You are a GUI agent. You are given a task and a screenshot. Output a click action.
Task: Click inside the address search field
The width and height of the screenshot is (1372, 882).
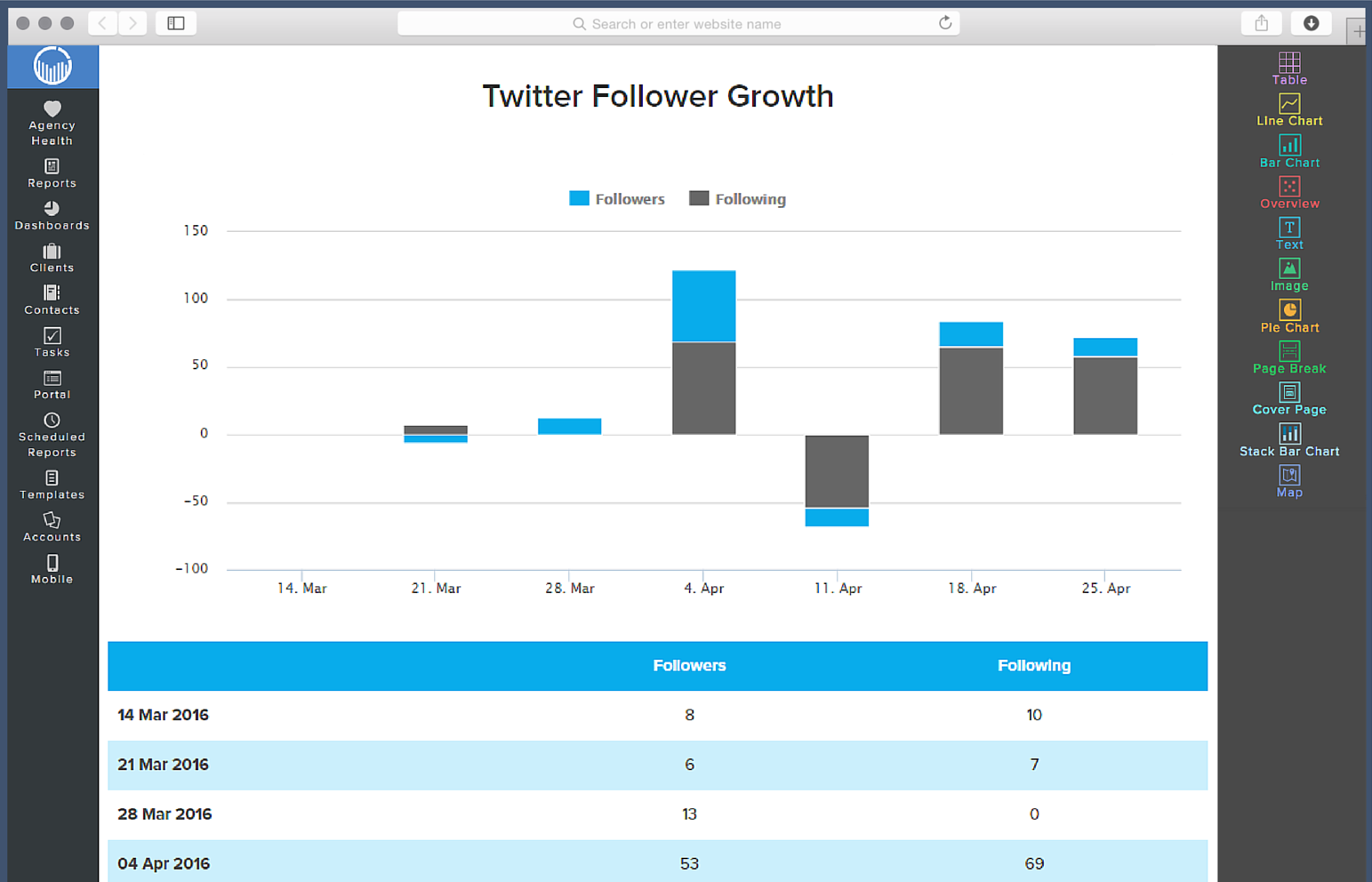coord(677,23)
